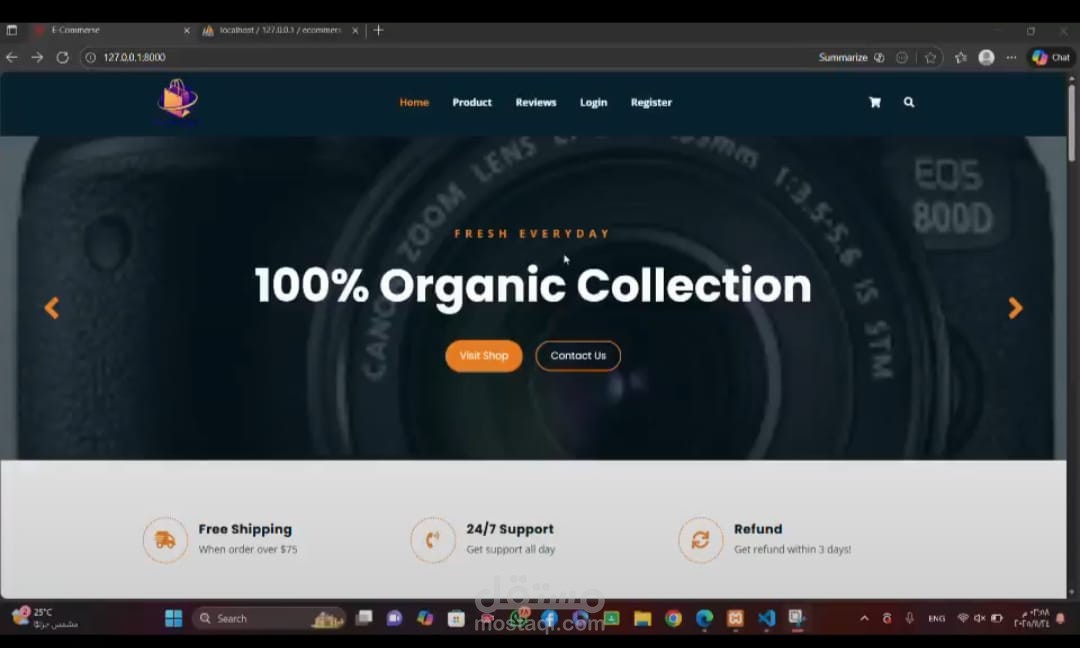Open browser Settings and more ellipsis
Viewport: 1080px width, 648px height.
pyautogui.click(x=1011, y=57)
